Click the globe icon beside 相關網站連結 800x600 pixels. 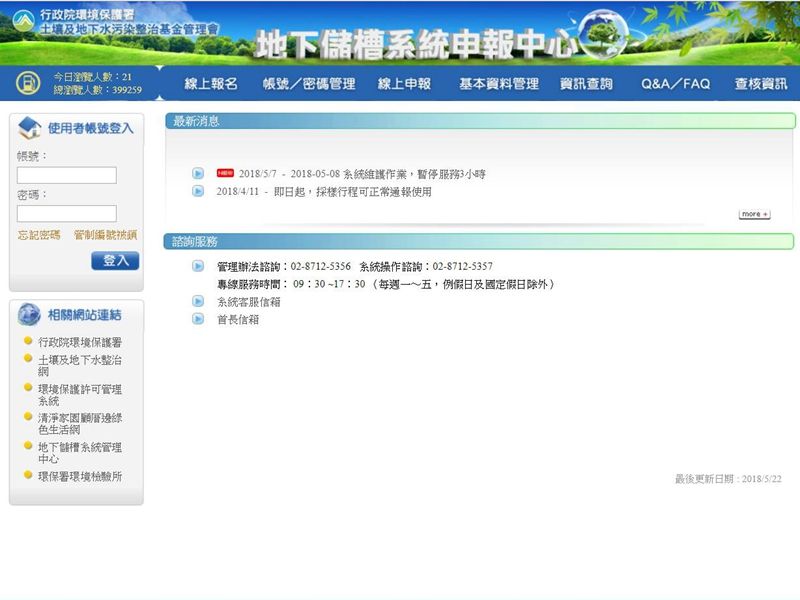click(30, 315)
